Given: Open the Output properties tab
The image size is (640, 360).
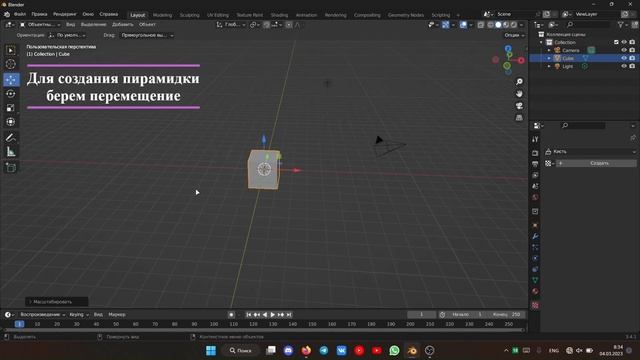Looking at the screenshot, I should tap(535, 164).
